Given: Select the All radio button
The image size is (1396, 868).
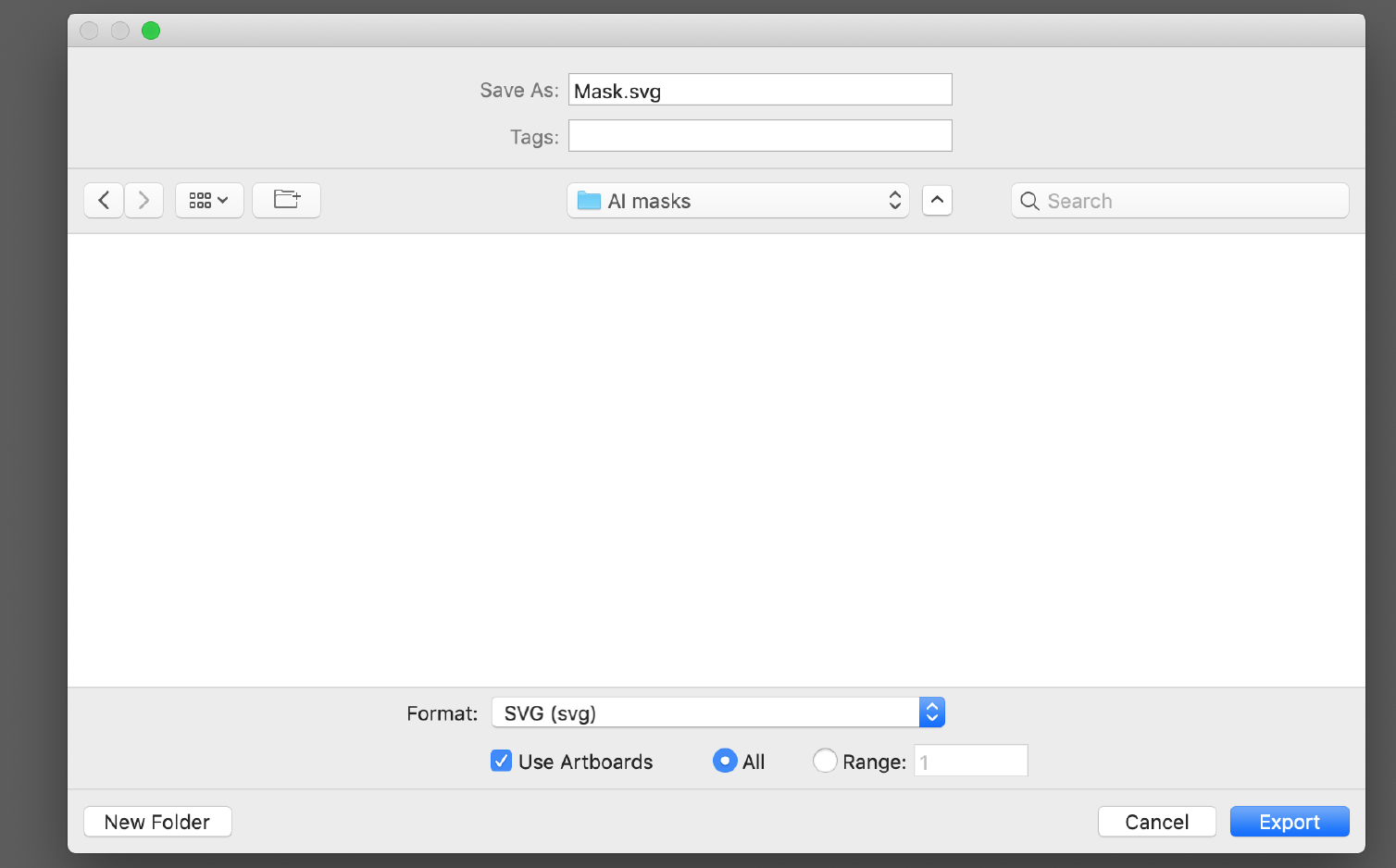Looking at the screenshot, I should (x=725, y=761).
